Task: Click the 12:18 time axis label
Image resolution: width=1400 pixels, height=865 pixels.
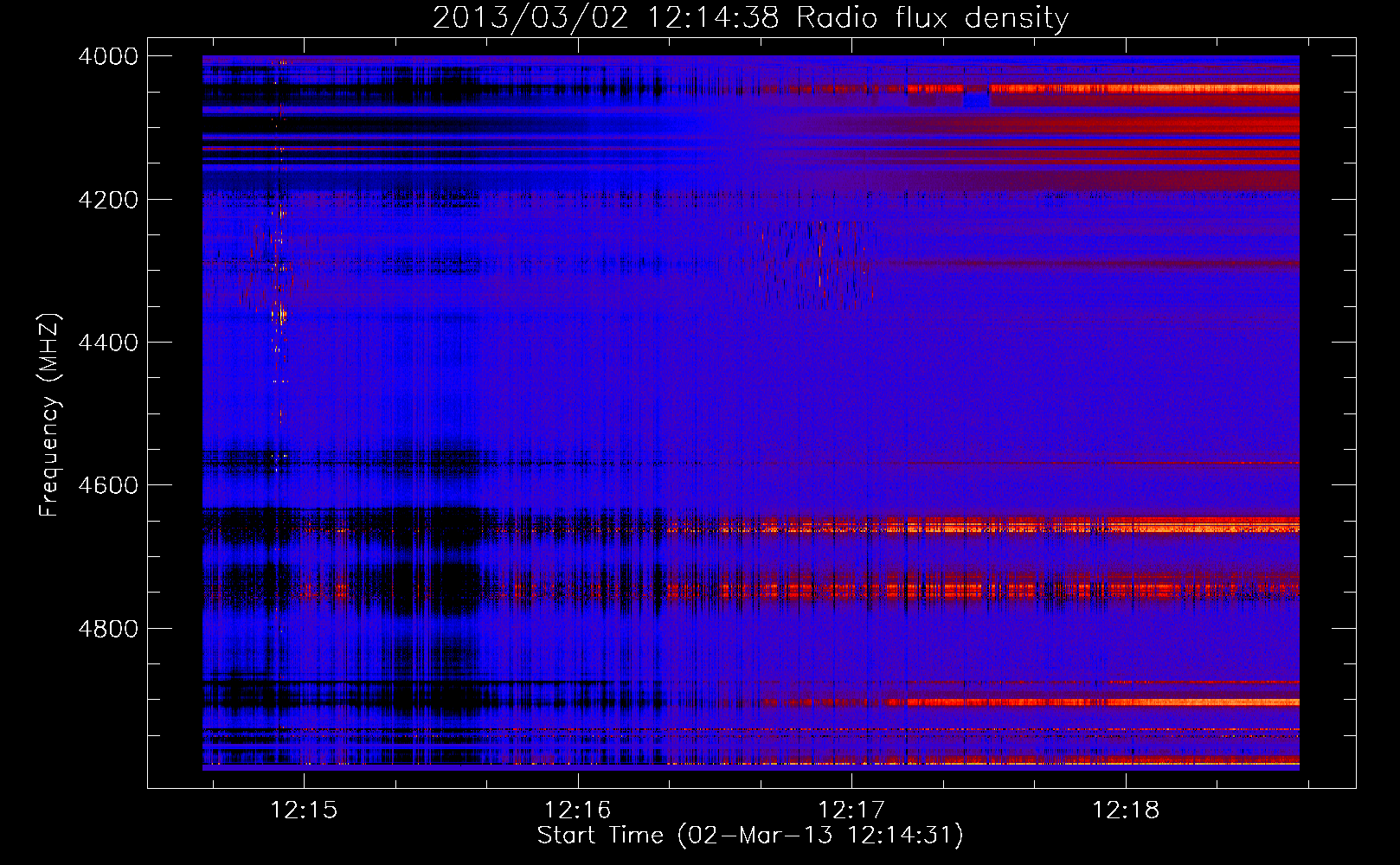Action: 1126,811
